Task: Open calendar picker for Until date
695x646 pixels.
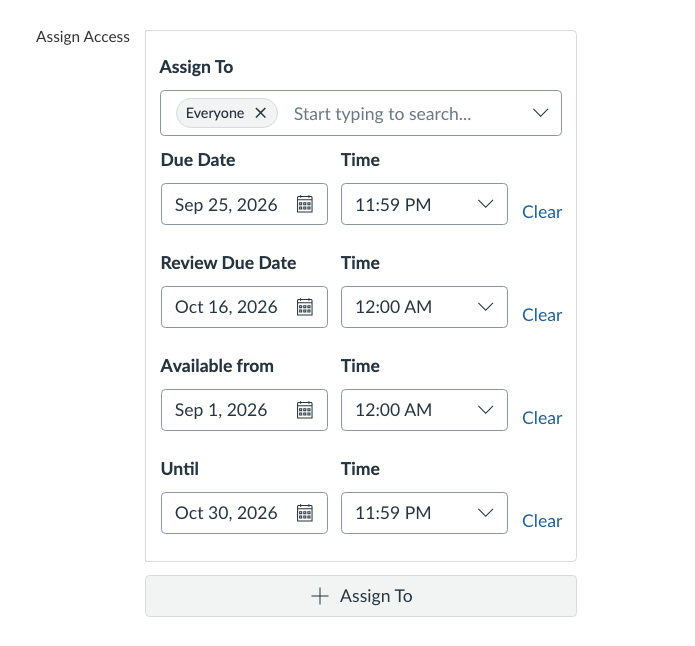Action: coord(305,513)
